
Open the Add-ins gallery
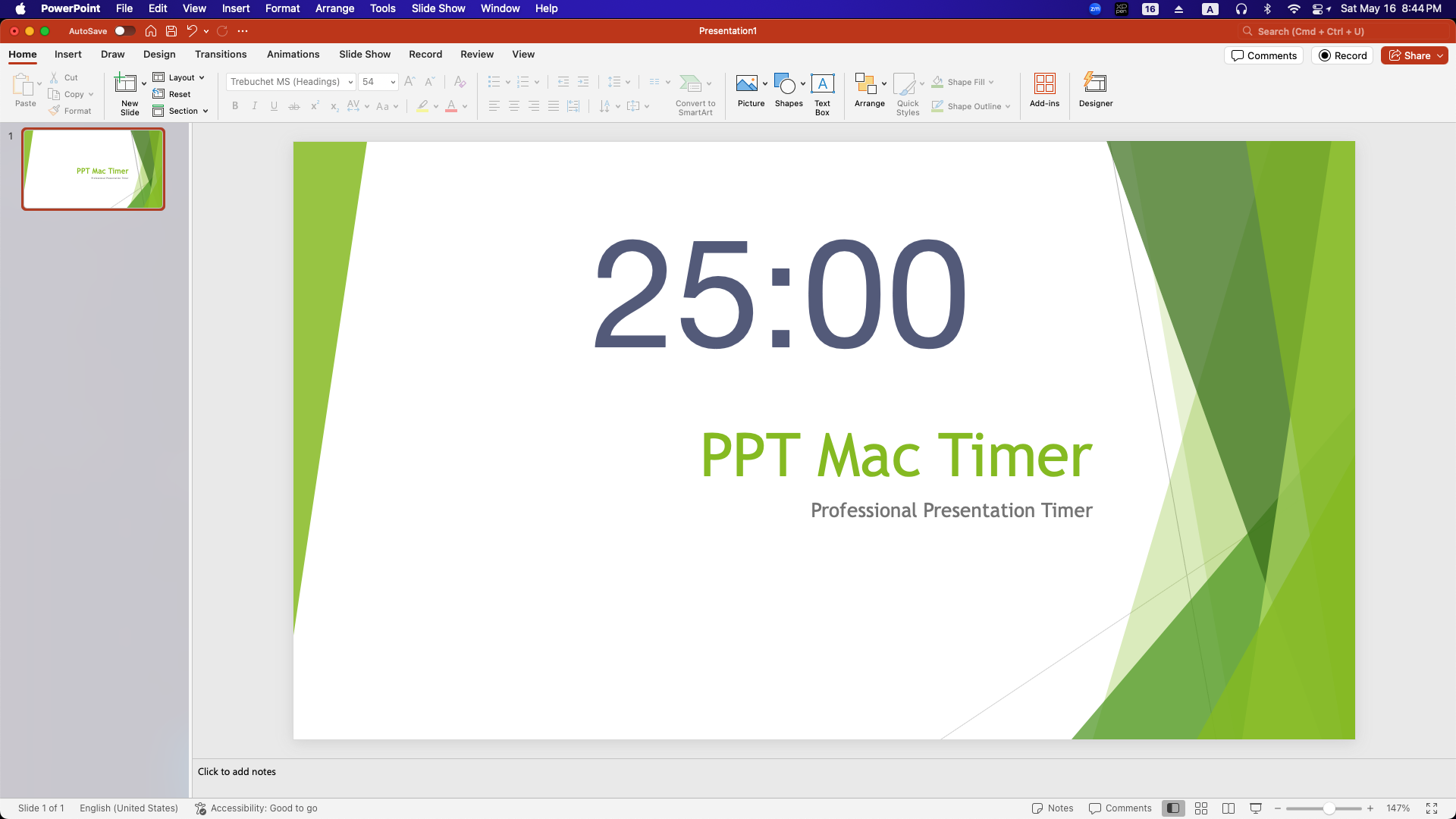click(1044, 90)
